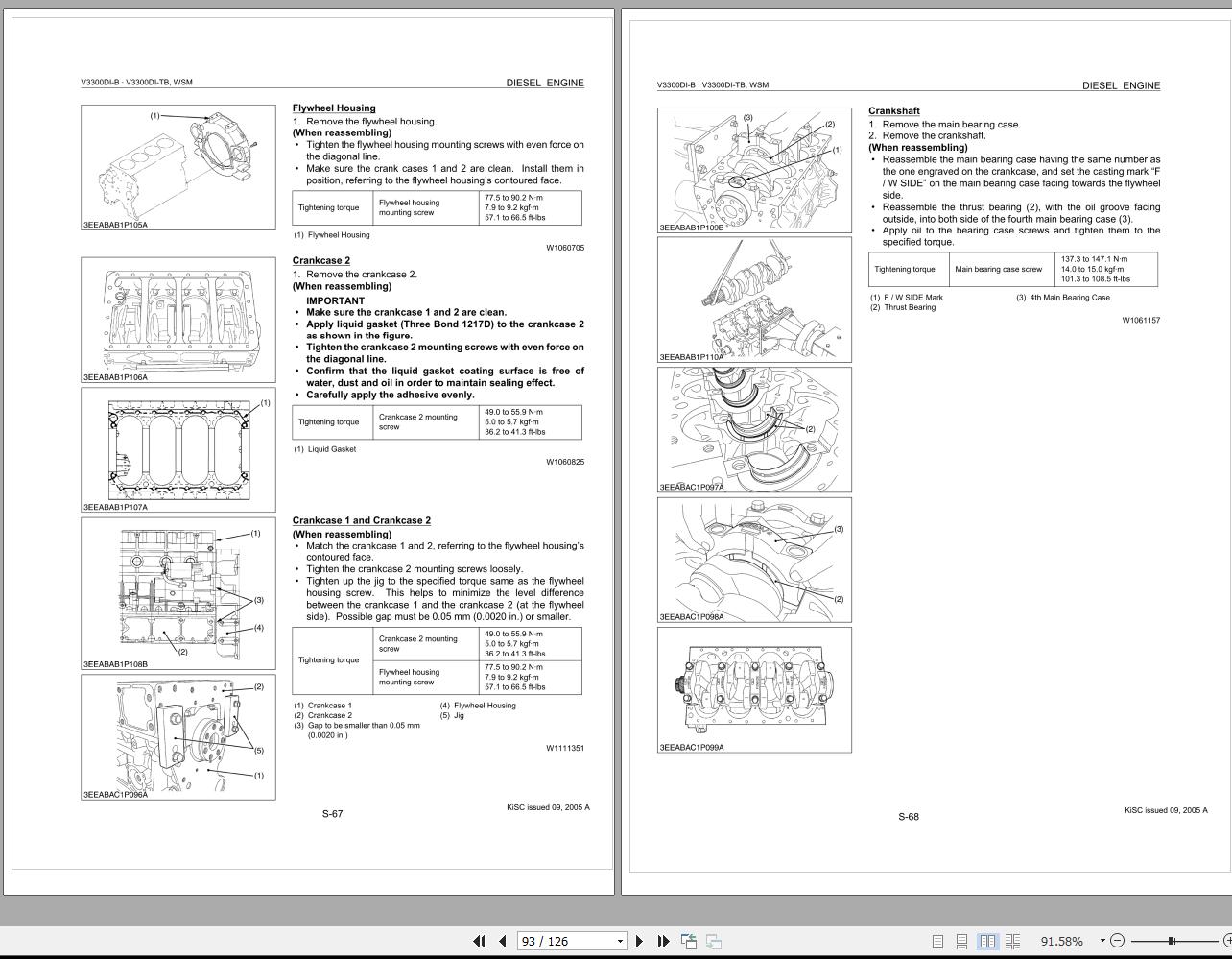Viewport: 1232px width, 959px height.
Task: Select two-page continuous scrolling view
Action: 1012,942
